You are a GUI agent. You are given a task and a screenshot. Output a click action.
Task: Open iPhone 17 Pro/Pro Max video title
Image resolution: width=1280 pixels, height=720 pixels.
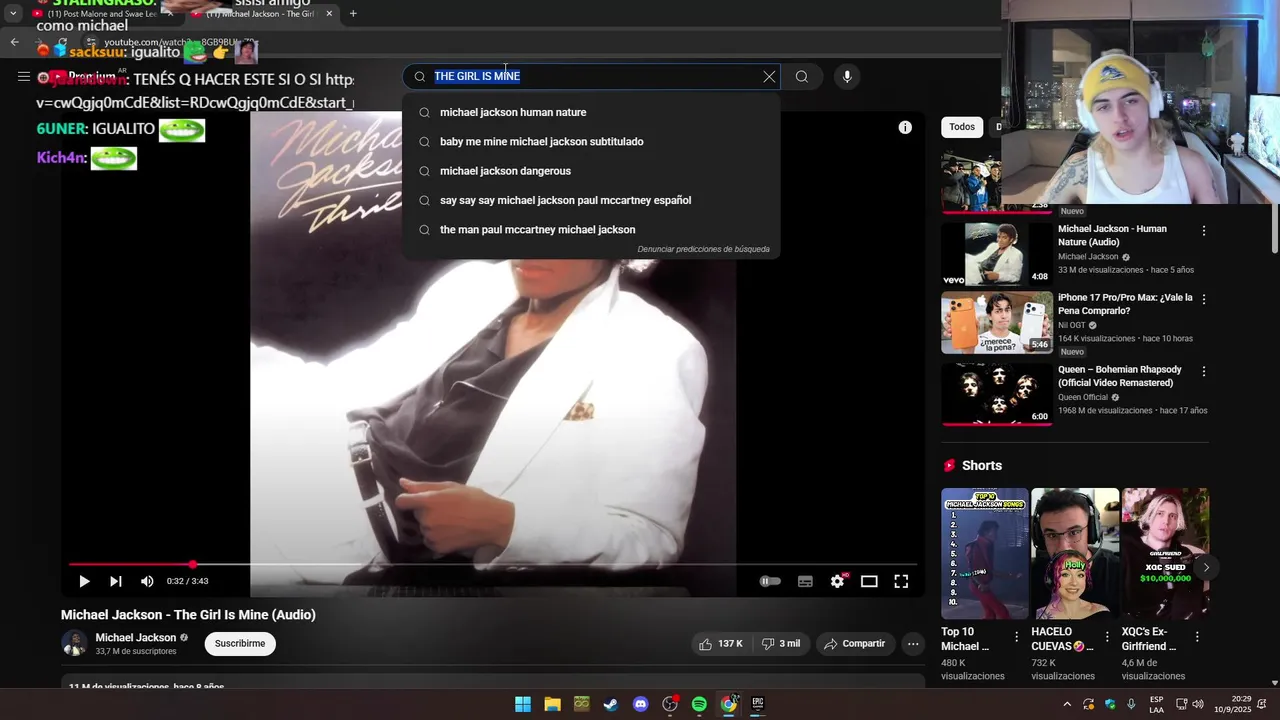(1125, 304)
